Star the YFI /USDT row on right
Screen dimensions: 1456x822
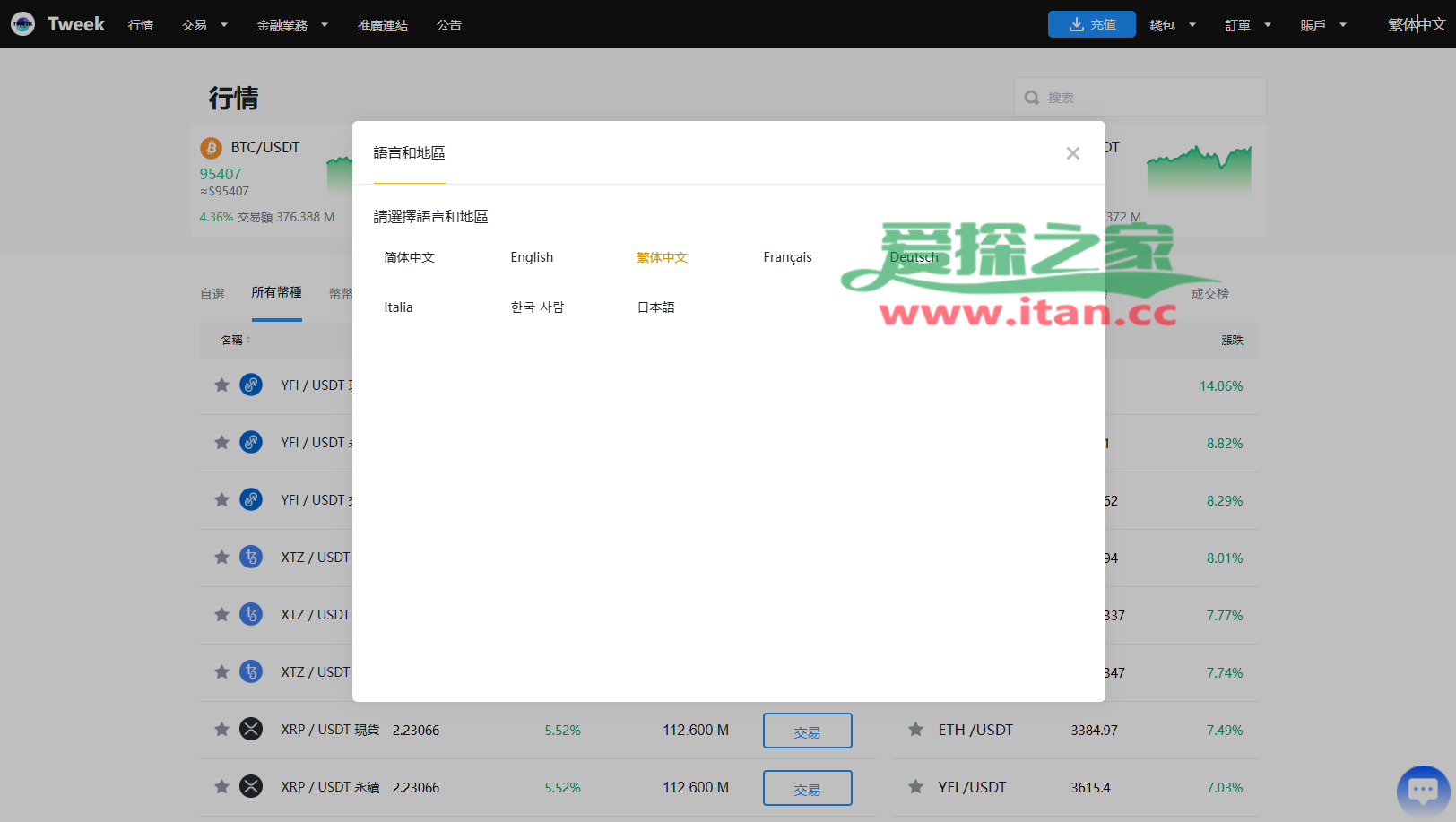tap(915, 787)
